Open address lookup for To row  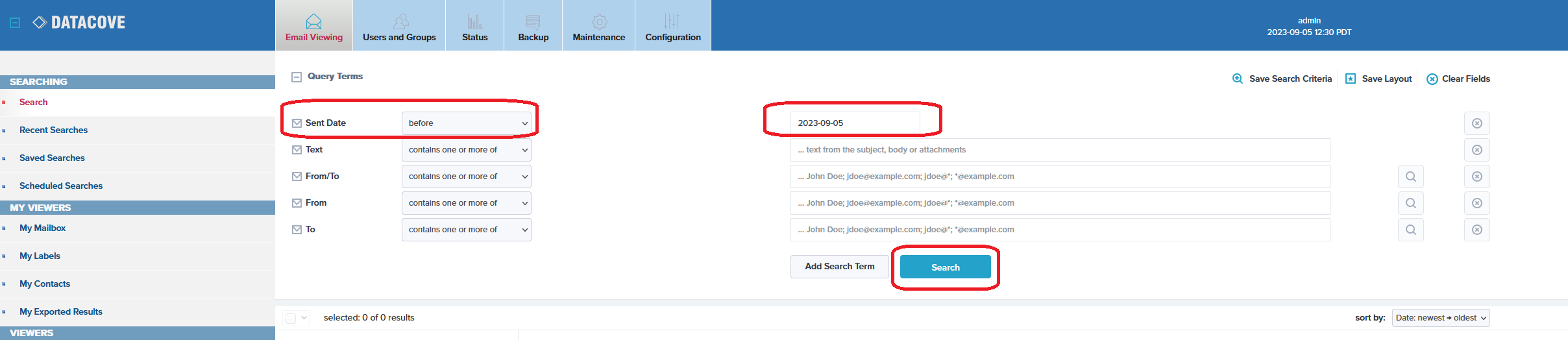[x=1410, y=230]
